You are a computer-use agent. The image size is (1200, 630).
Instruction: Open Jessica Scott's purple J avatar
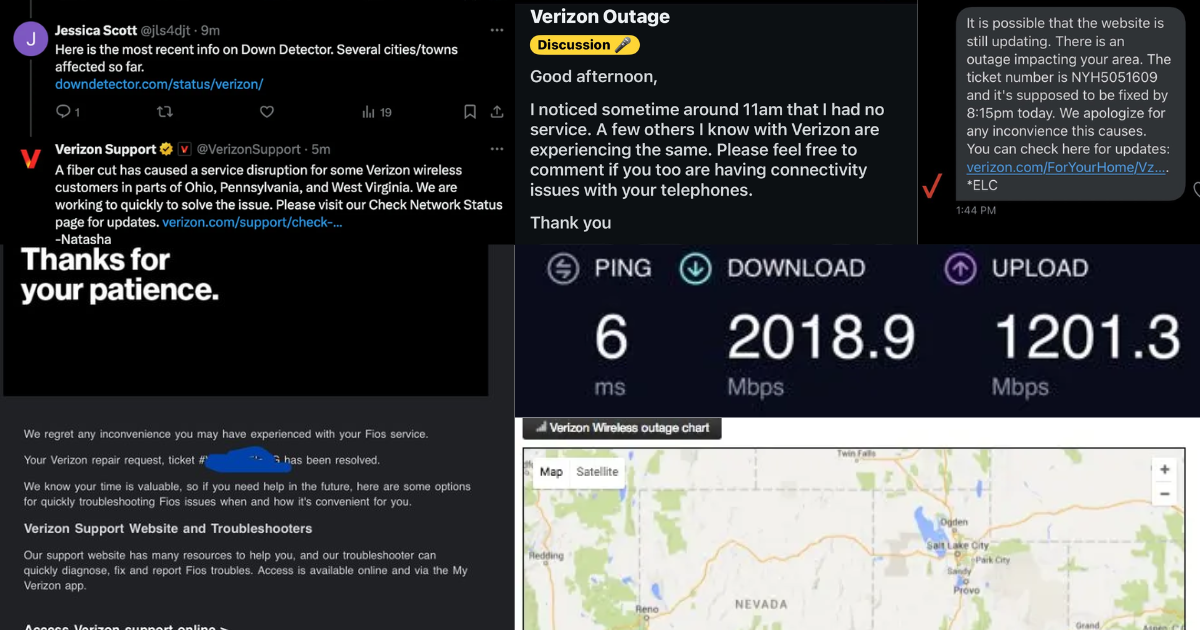tap(30, 39)
